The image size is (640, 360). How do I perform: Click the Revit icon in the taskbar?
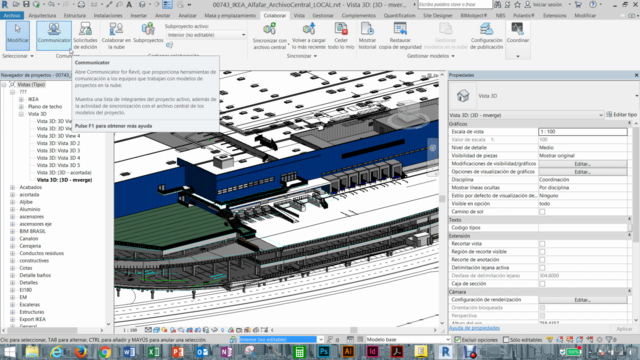[x=445, y=352]
